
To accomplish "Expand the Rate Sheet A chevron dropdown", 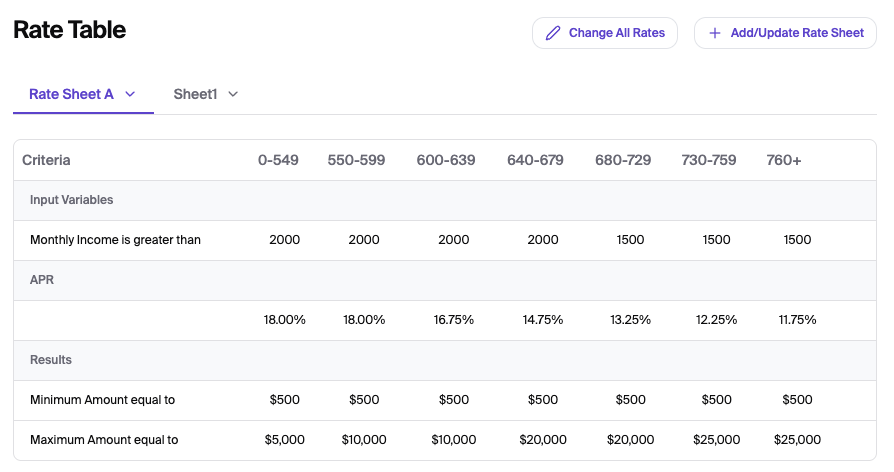I will (x=130, y=94).
